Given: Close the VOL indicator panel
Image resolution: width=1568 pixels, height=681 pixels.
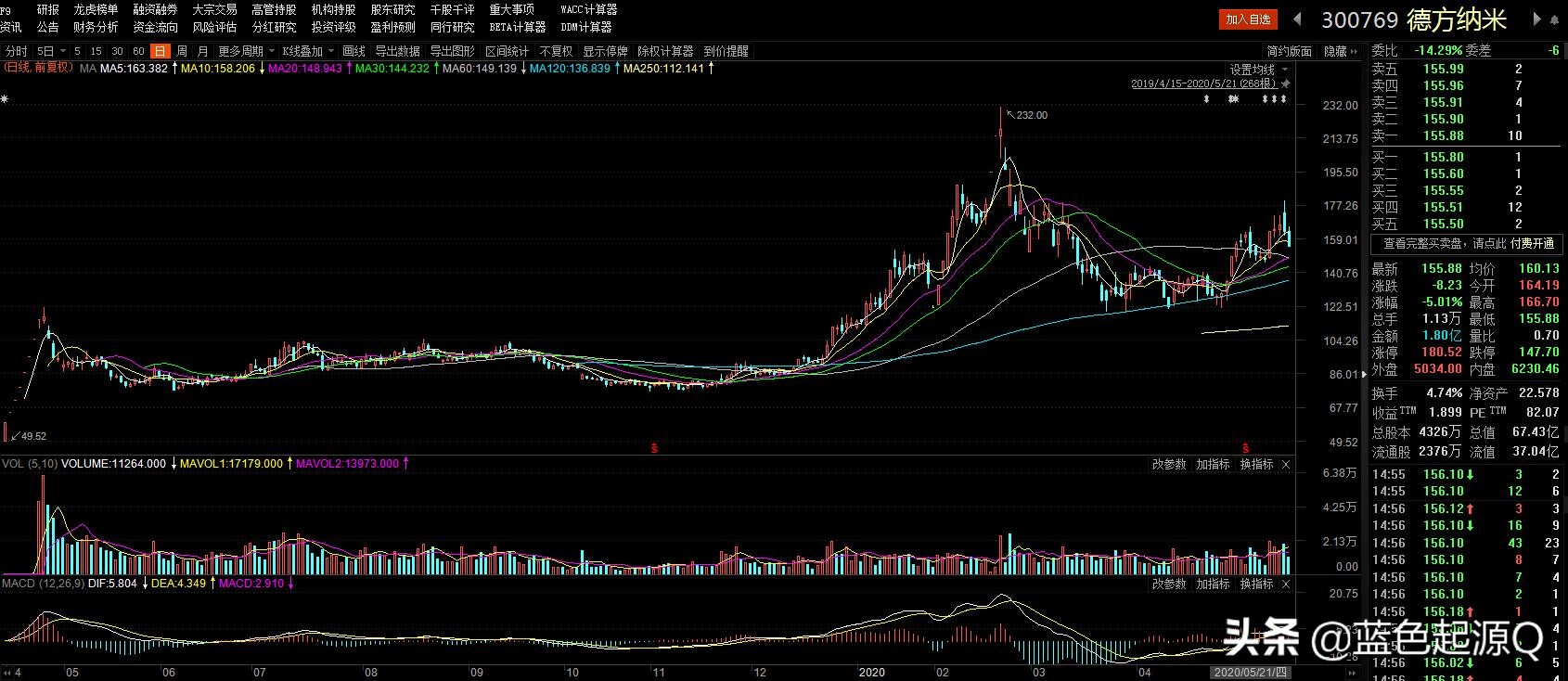Looking at the screenshot, I should pyautogui.click(x=1286, y=464).
